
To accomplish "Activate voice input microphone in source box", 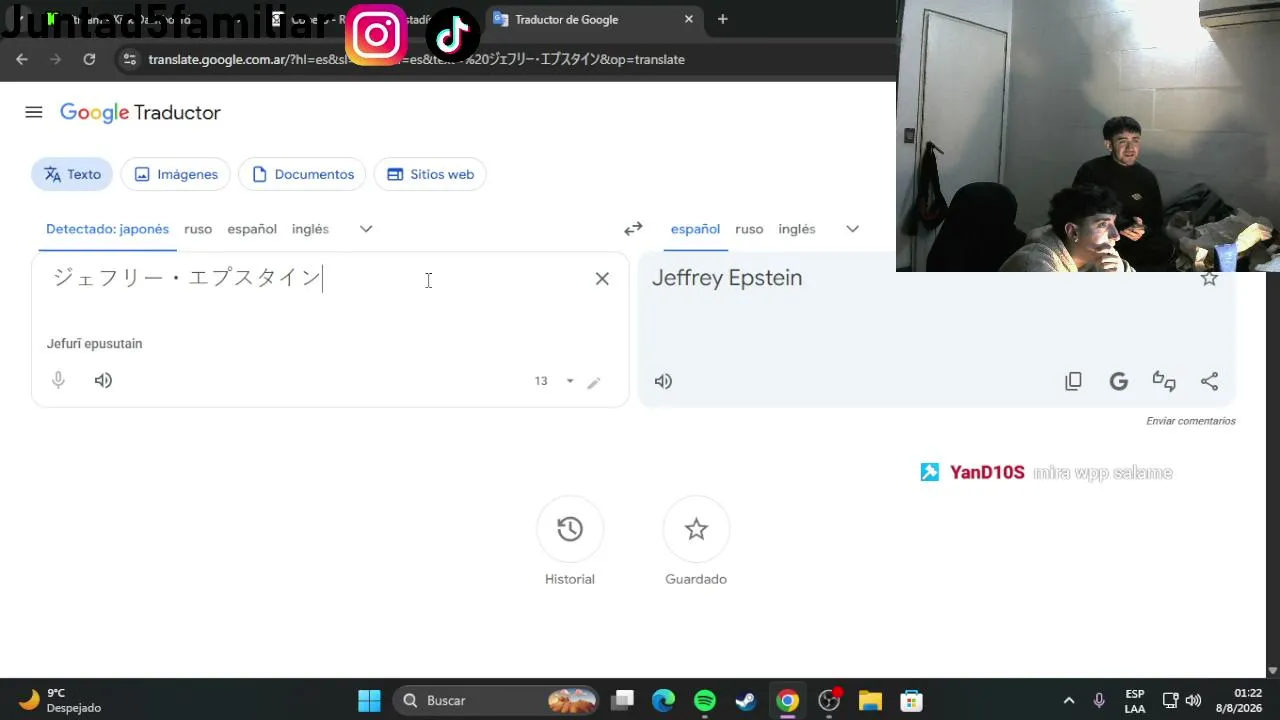I will coord(58,380).
